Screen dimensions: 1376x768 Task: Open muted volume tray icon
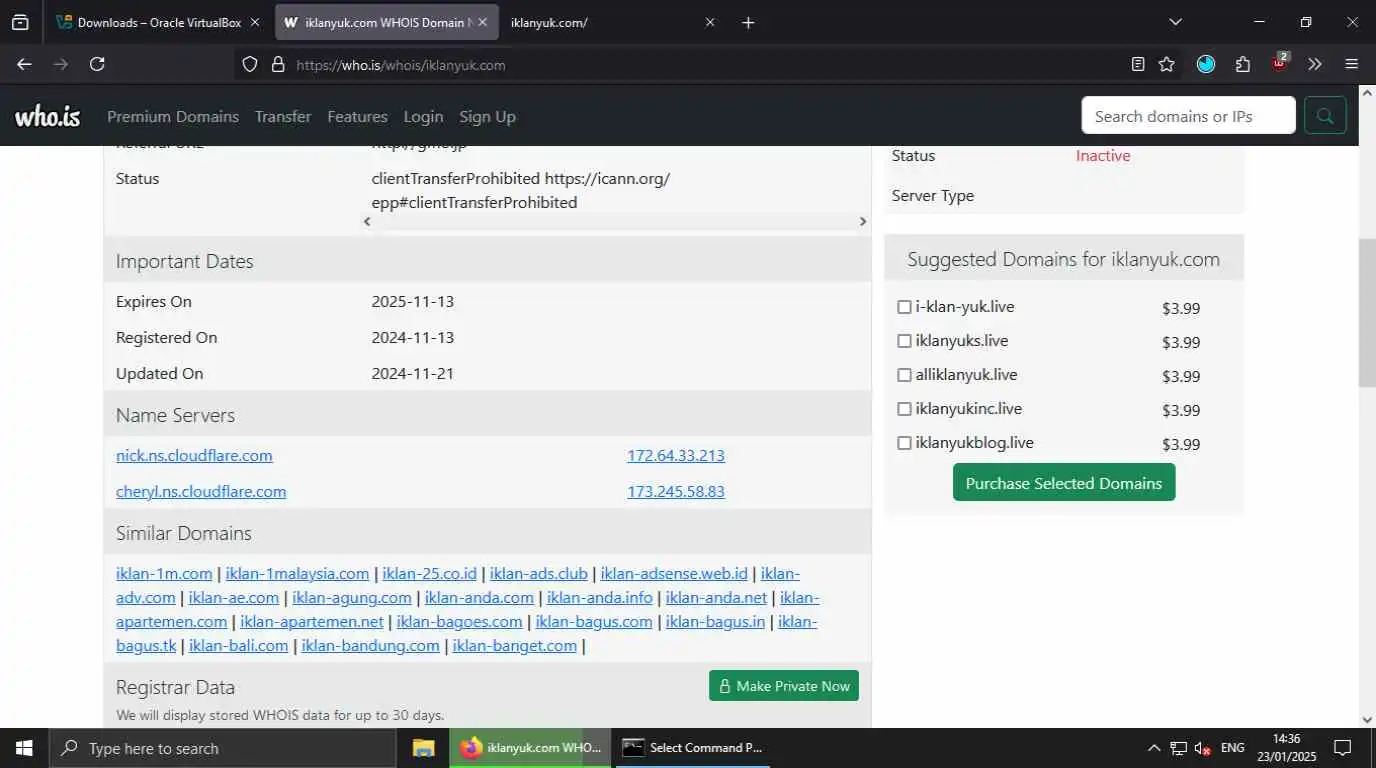point(1203,748)
